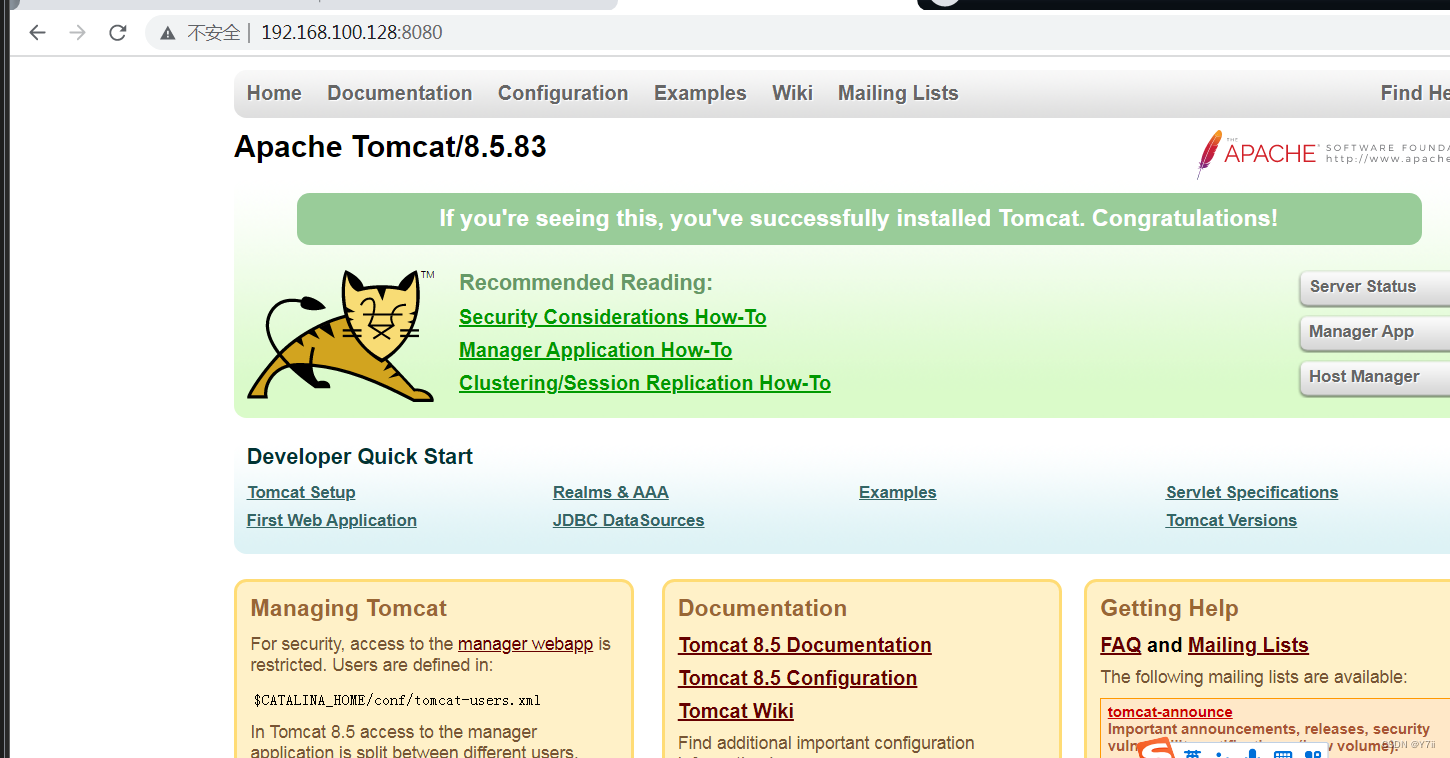This screenshot has width=1450, height=758.
Task: Open the manager webapp link
Action: [525, 644]
